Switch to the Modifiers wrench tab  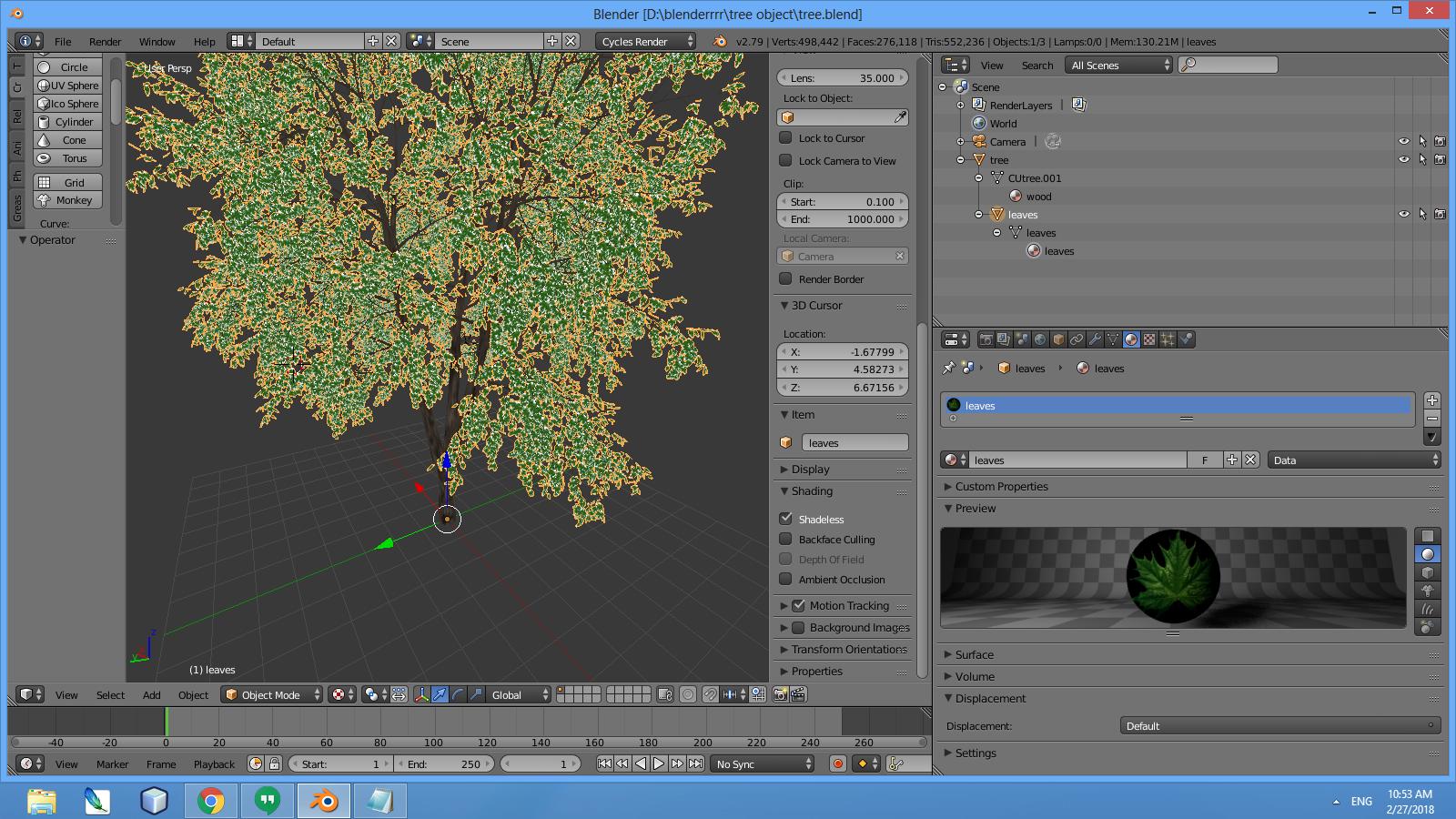point(1095,339)
